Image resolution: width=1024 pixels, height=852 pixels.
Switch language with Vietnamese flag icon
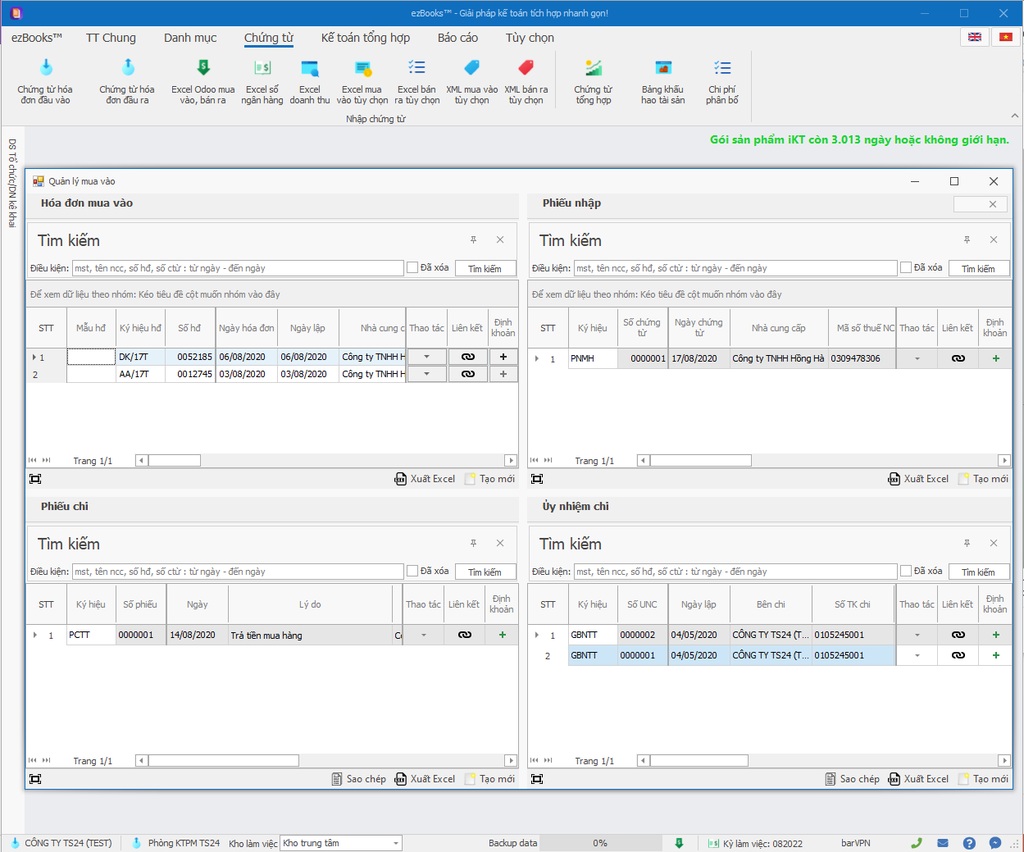[x=1005, y=37]
